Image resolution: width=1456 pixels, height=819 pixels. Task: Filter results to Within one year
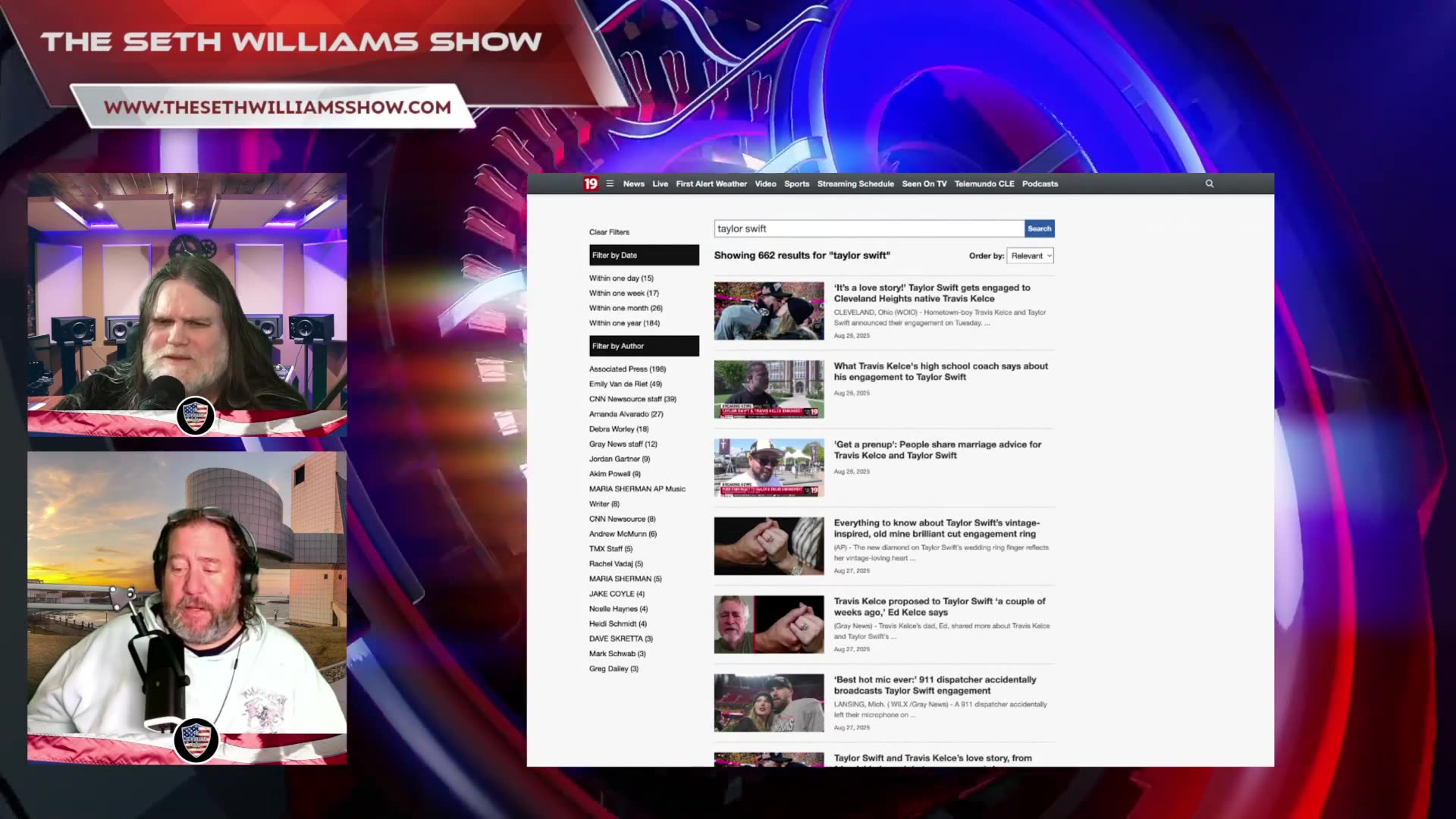[624, 323]
